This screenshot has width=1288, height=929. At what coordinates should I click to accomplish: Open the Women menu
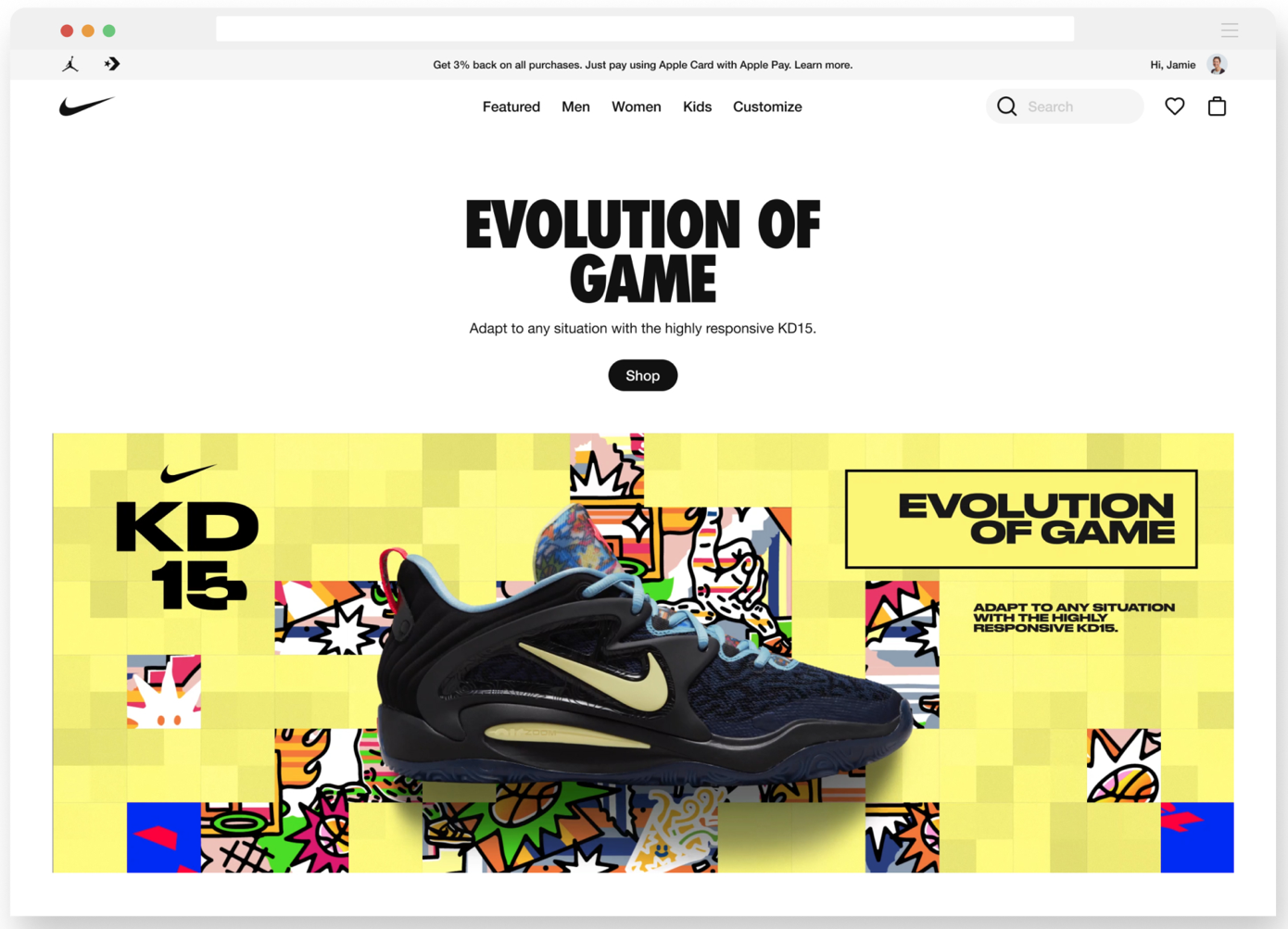coord(637,107)
